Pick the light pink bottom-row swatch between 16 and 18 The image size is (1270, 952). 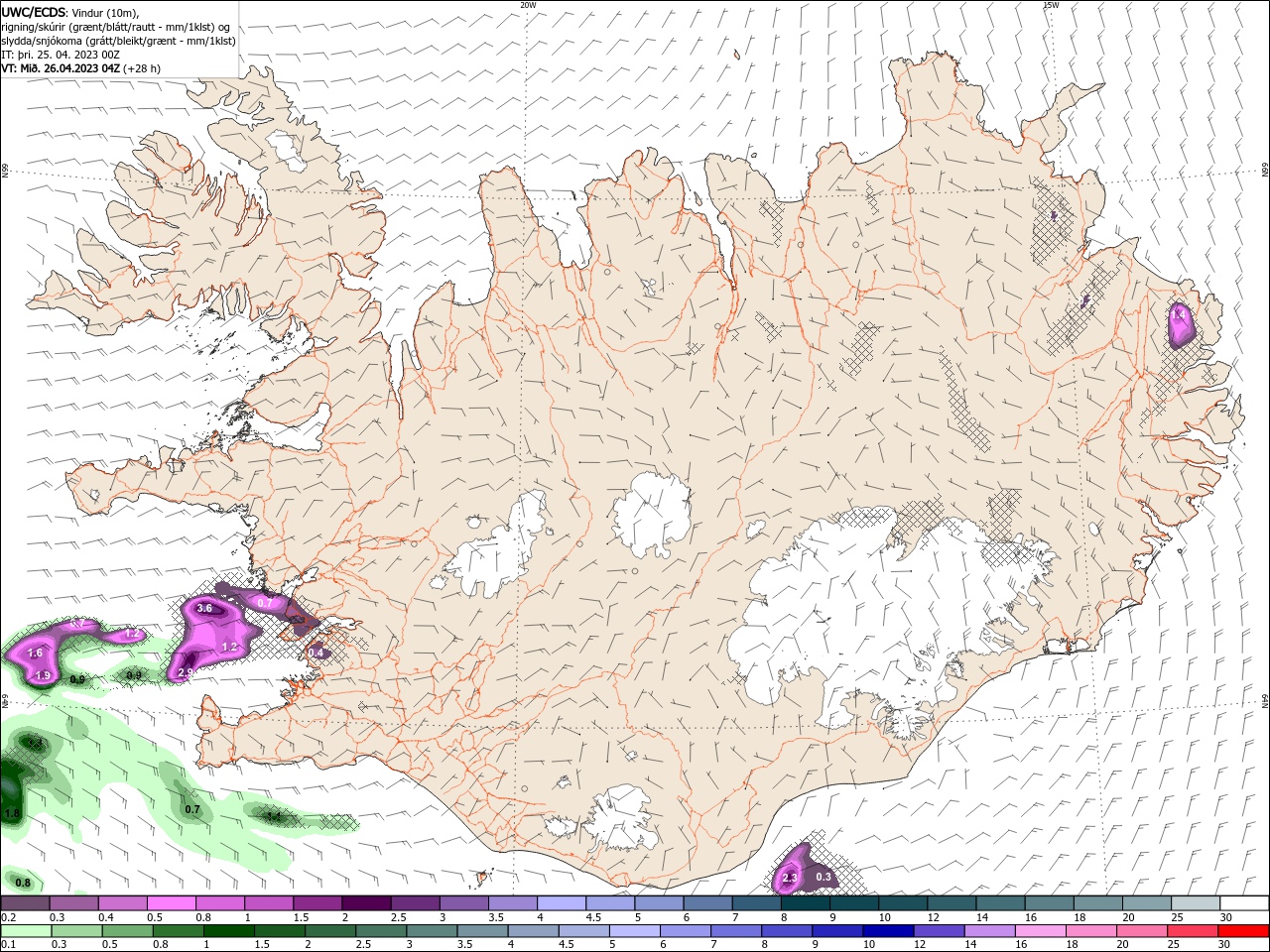[1040, 931]
